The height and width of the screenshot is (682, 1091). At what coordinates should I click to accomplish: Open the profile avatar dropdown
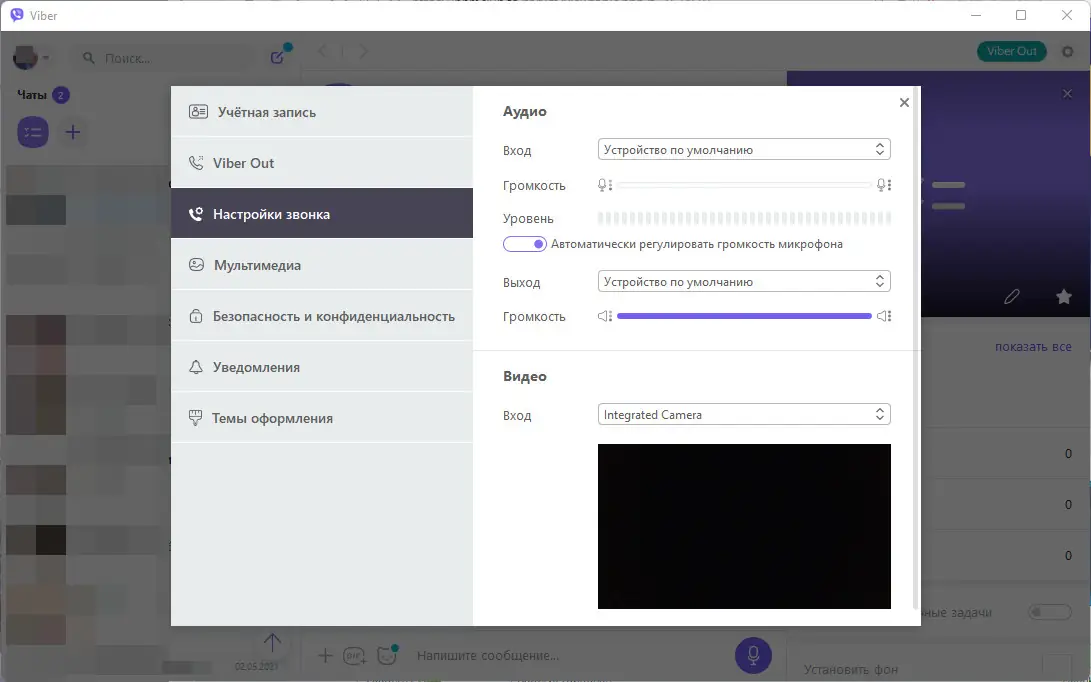(x=31, y=57)
